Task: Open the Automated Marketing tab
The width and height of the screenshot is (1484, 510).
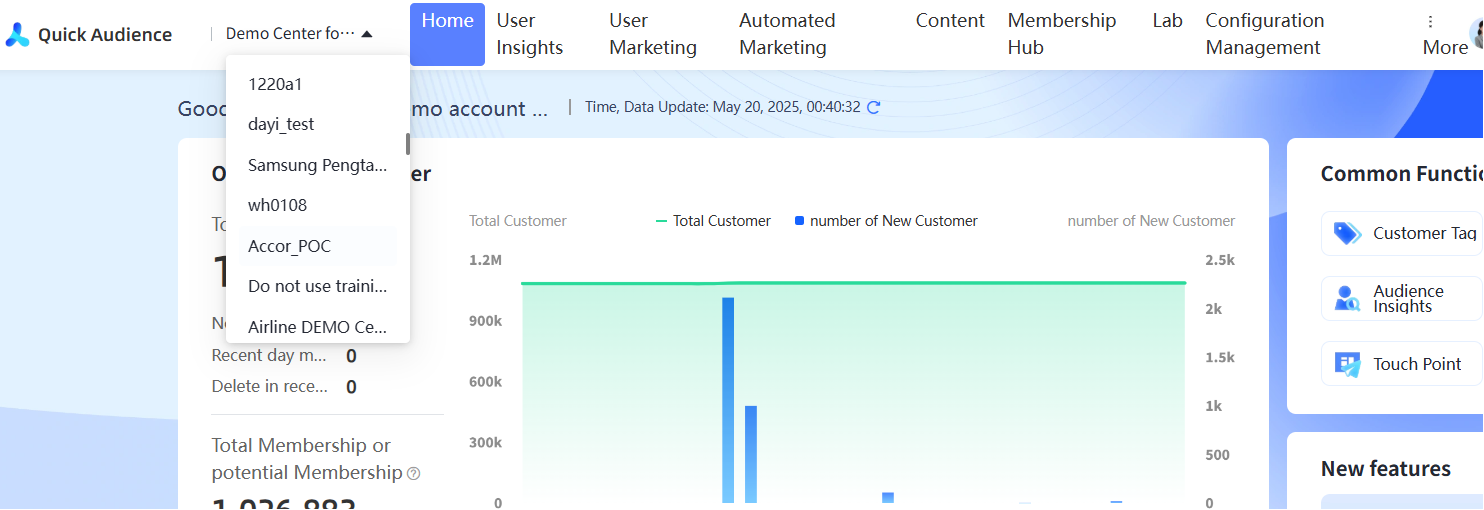Action: coord(788,34)
